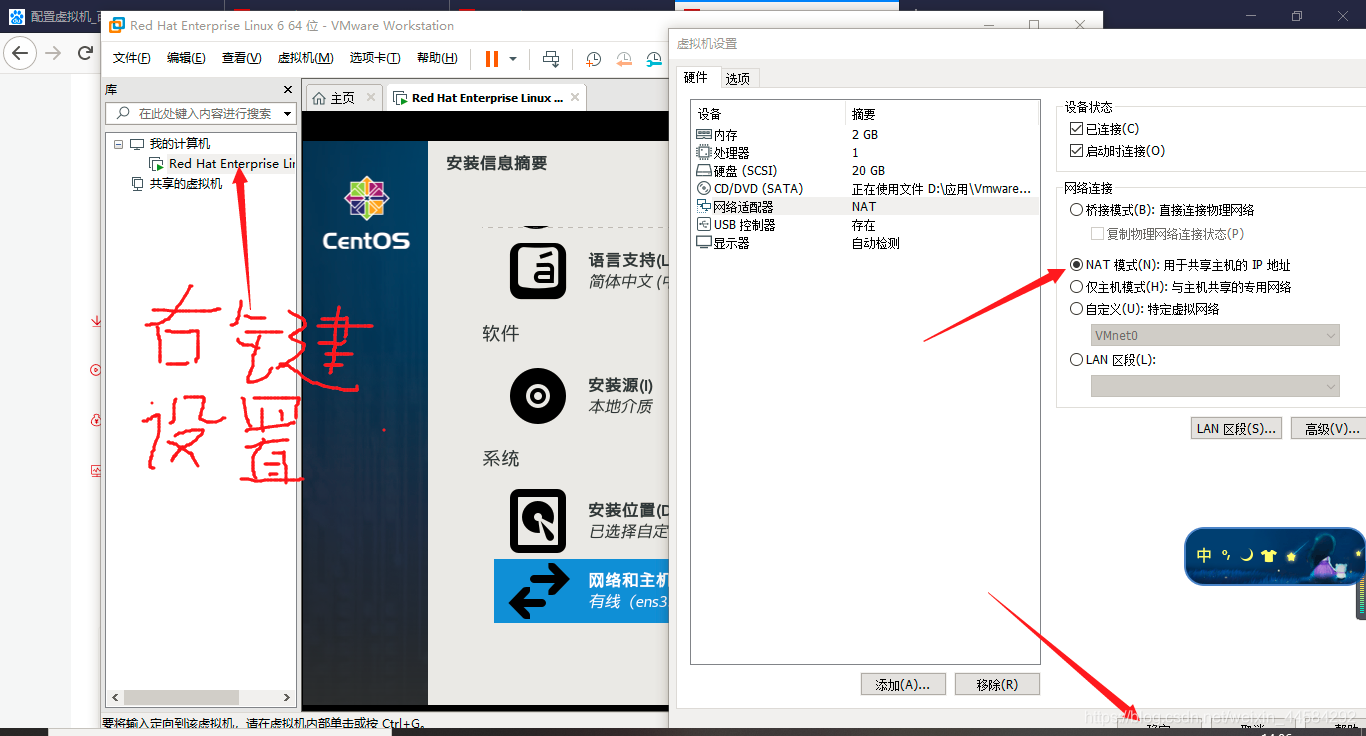Click library scrollbar left arrow
This screenshot has height=736, width=1366.
click(115, 698)
